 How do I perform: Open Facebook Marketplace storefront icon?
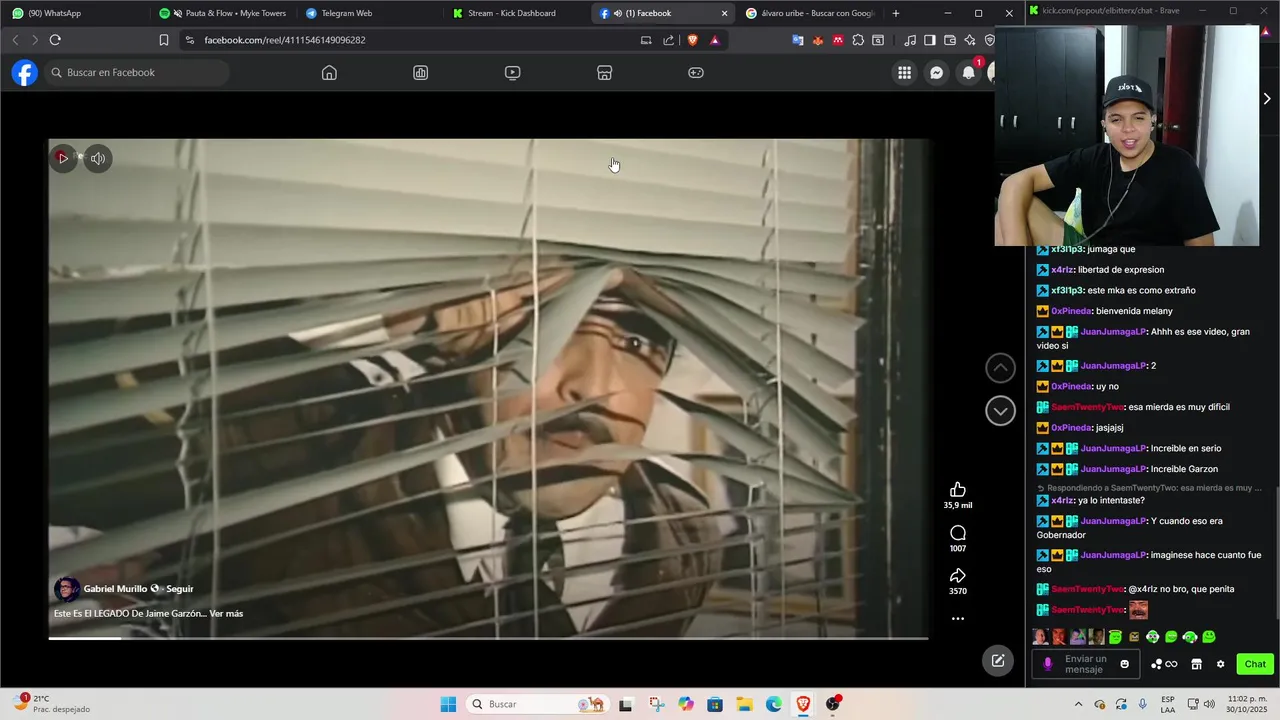604,73
